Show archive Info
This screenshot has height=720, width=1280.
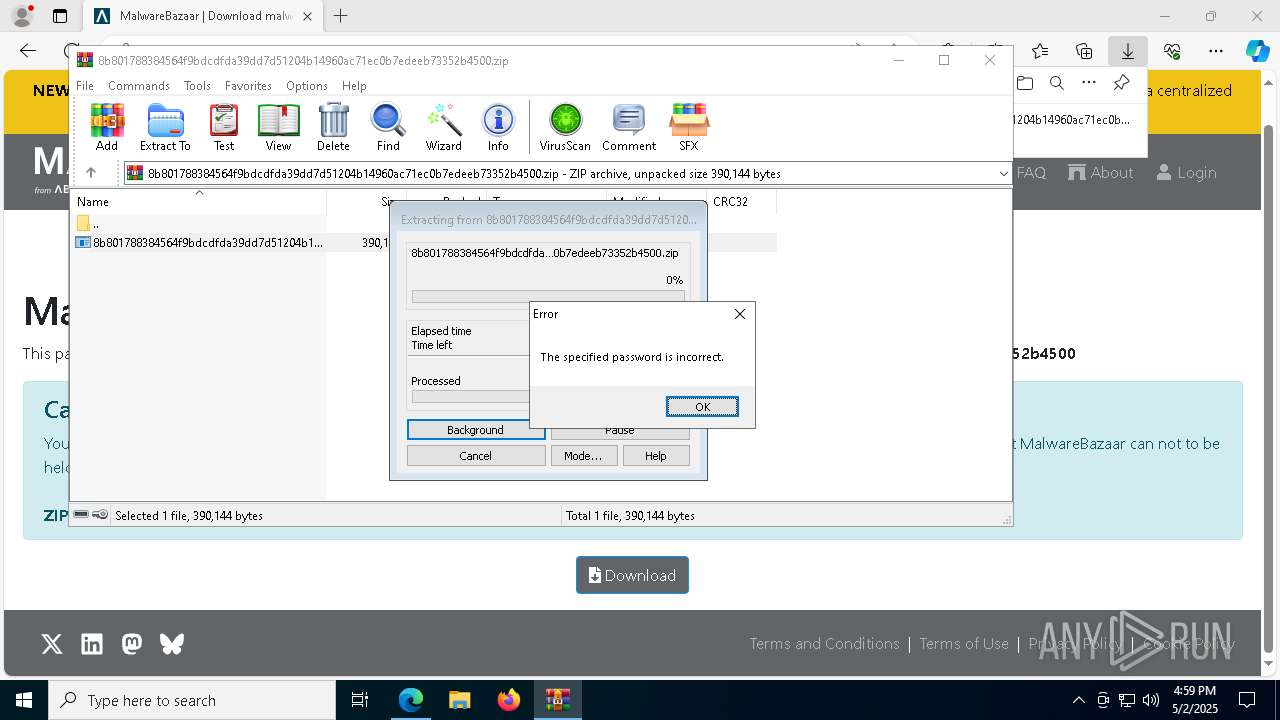tap(498, 127)
